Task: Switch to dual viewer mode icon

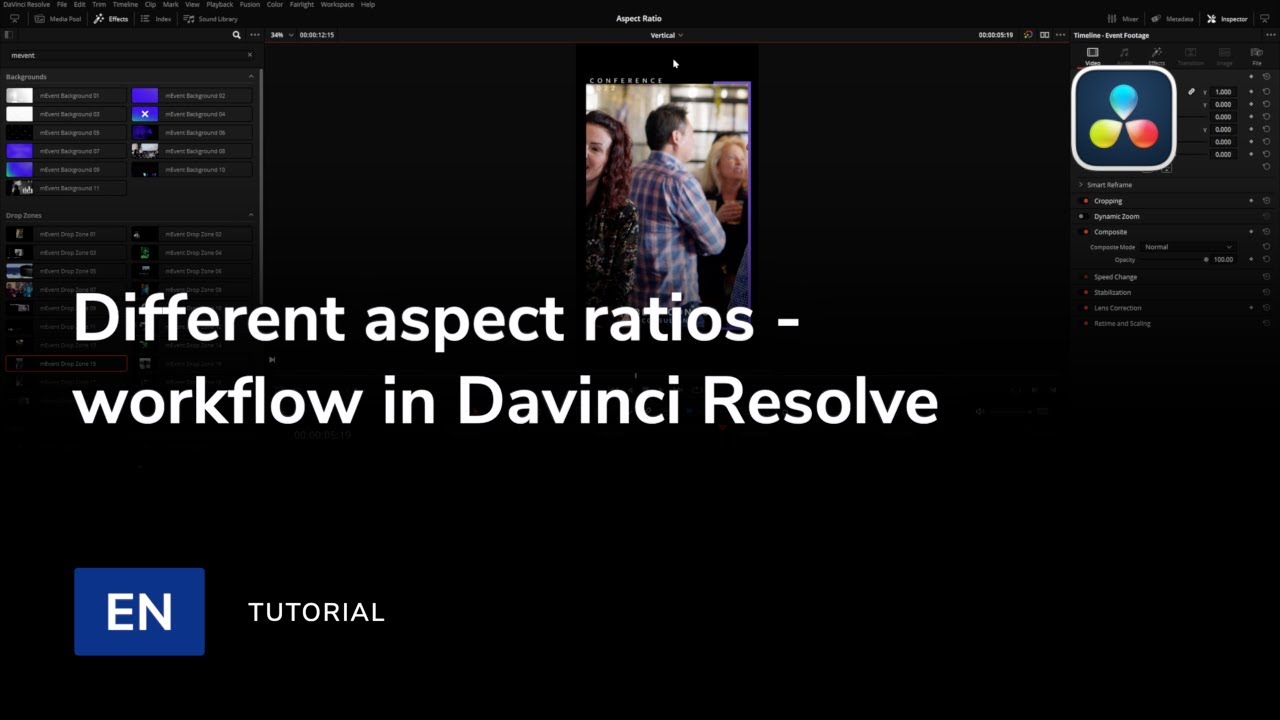Action: 1044,35
